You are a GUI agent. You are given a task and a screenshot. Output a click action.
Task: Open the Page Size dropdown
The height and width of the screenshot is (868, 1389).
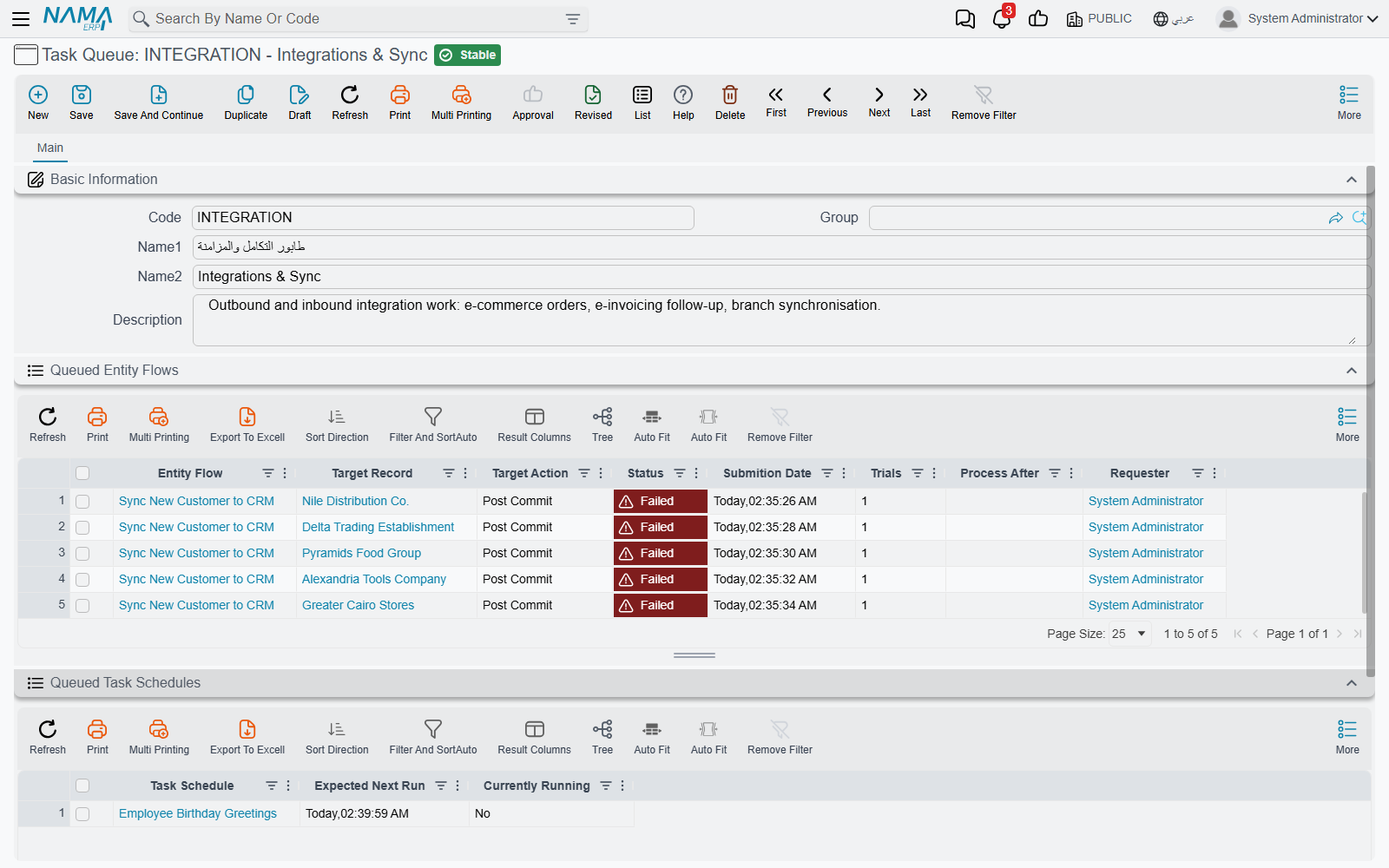[1130, 634]
